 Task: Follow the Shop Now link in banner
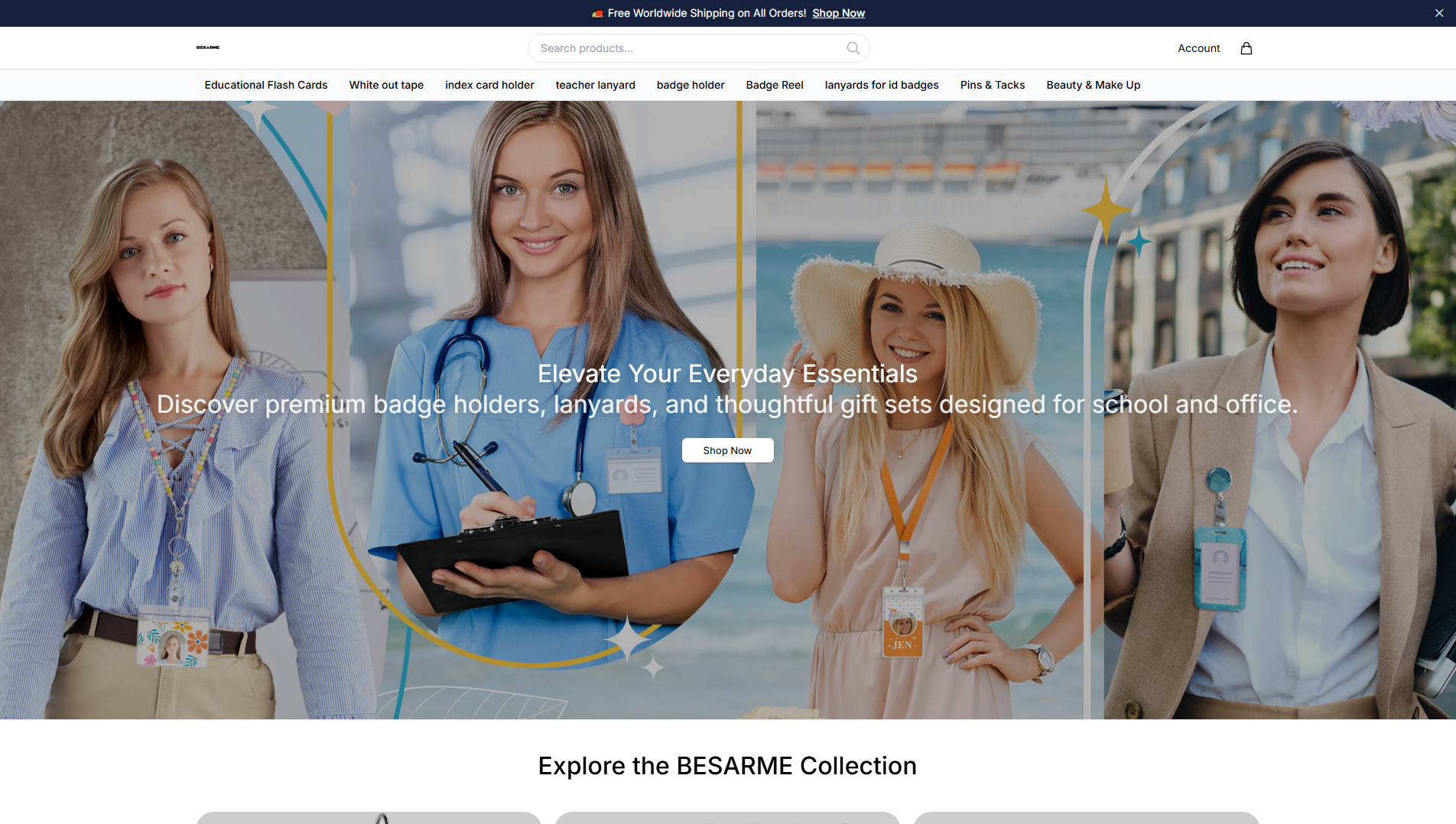click(x=838, y=13)
